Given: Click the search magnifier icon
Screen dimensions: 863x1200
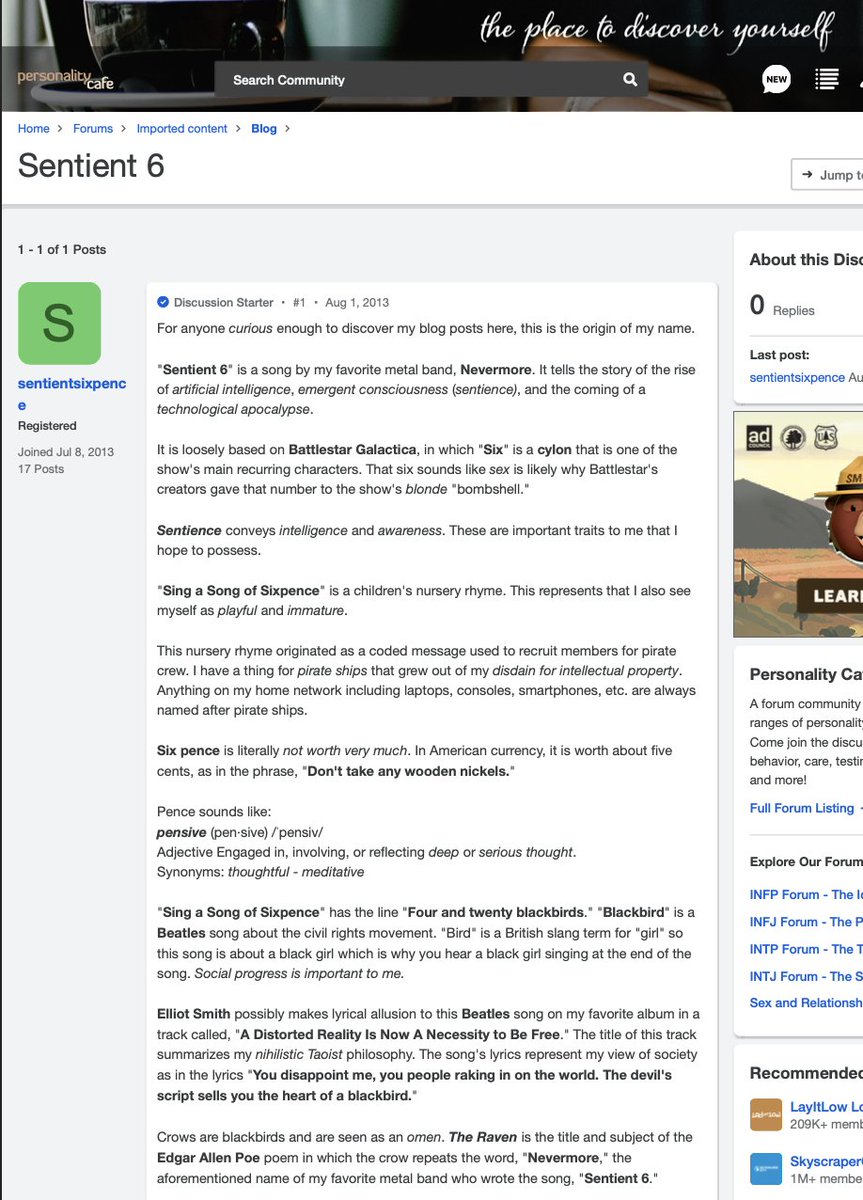Looking at the screenshot, I should pos(630,79).
